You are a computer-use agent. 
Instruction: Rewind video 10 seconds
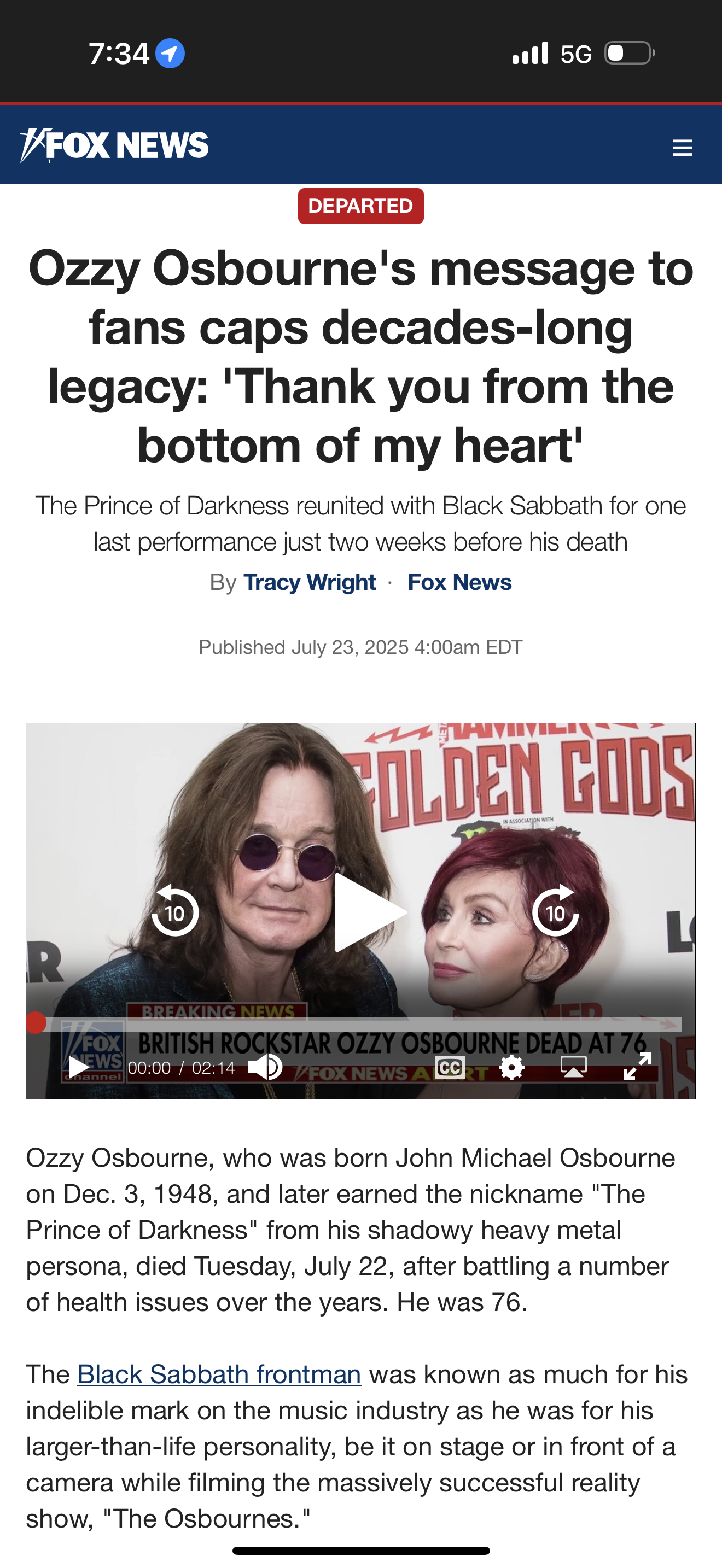[176, 911]
